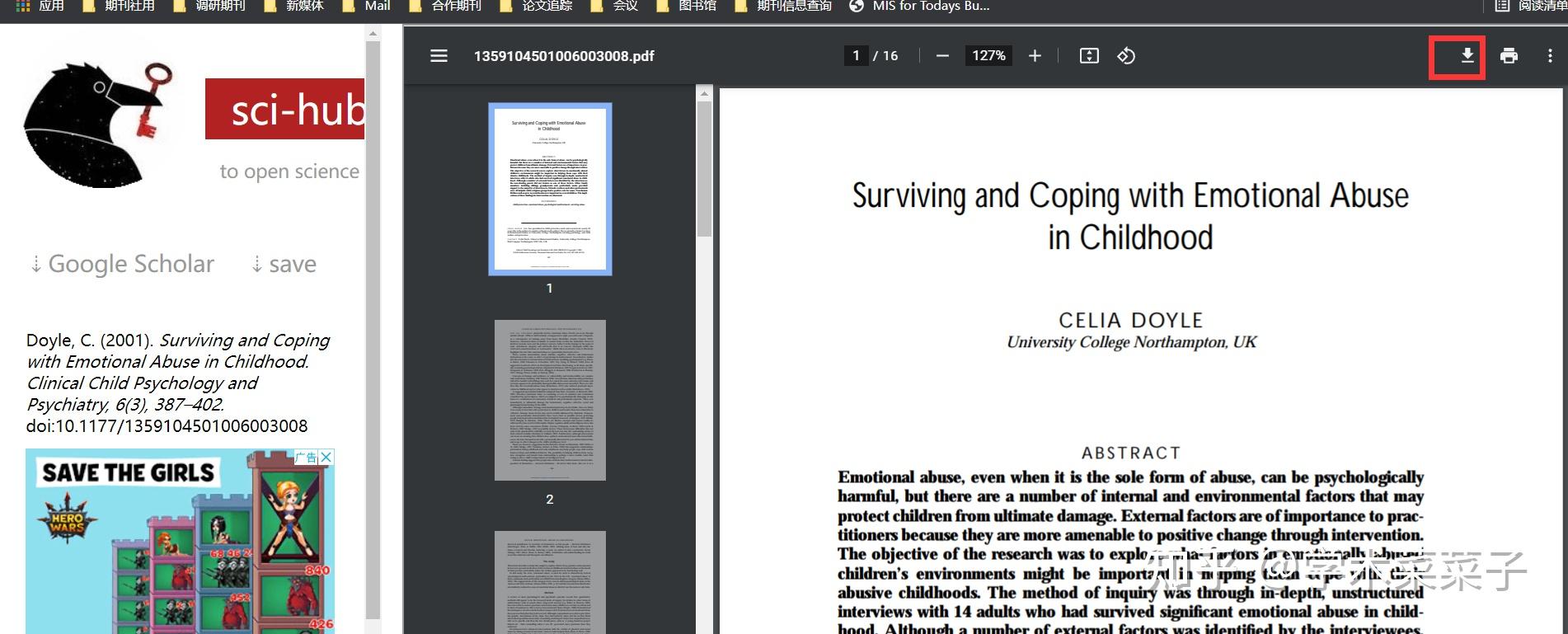This screenshot has height=634, width=1568.
Task: Open the 期刊信息查询 bookmark folder
Action: pyautogui.click(x=784, y=6)
